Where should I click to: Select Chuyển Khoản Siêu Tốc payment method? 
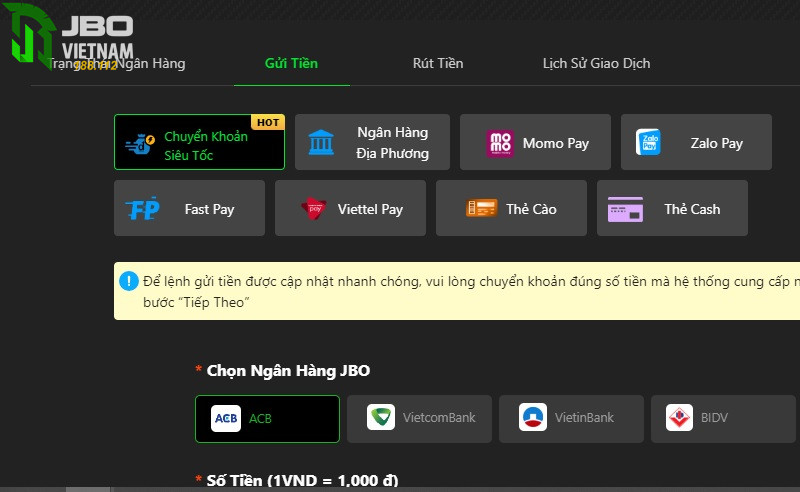(199, 142)
